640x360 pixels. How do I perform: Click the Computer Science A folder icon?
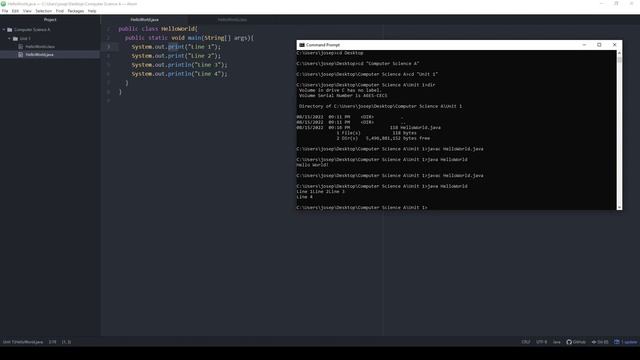[10, 29]
